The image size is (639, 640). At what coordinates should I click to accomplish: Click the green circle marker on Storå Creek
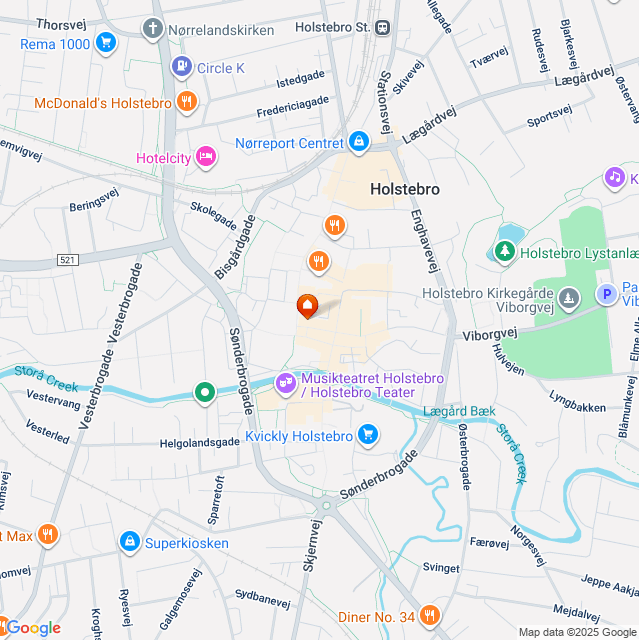(205, 392)
